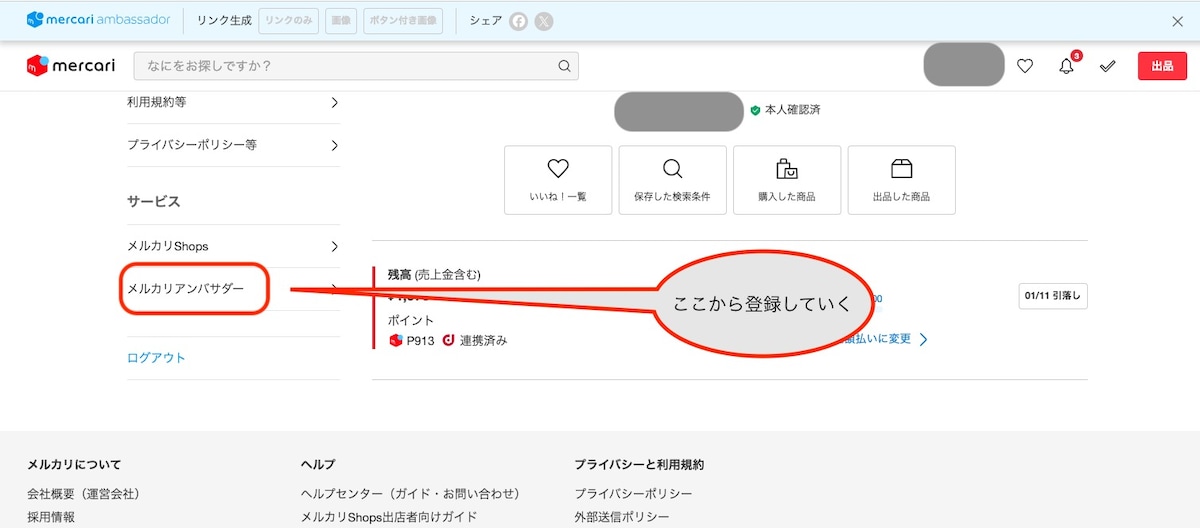
Task: Open footer プライバシーポリシー link
Action: tap(633, 494)
